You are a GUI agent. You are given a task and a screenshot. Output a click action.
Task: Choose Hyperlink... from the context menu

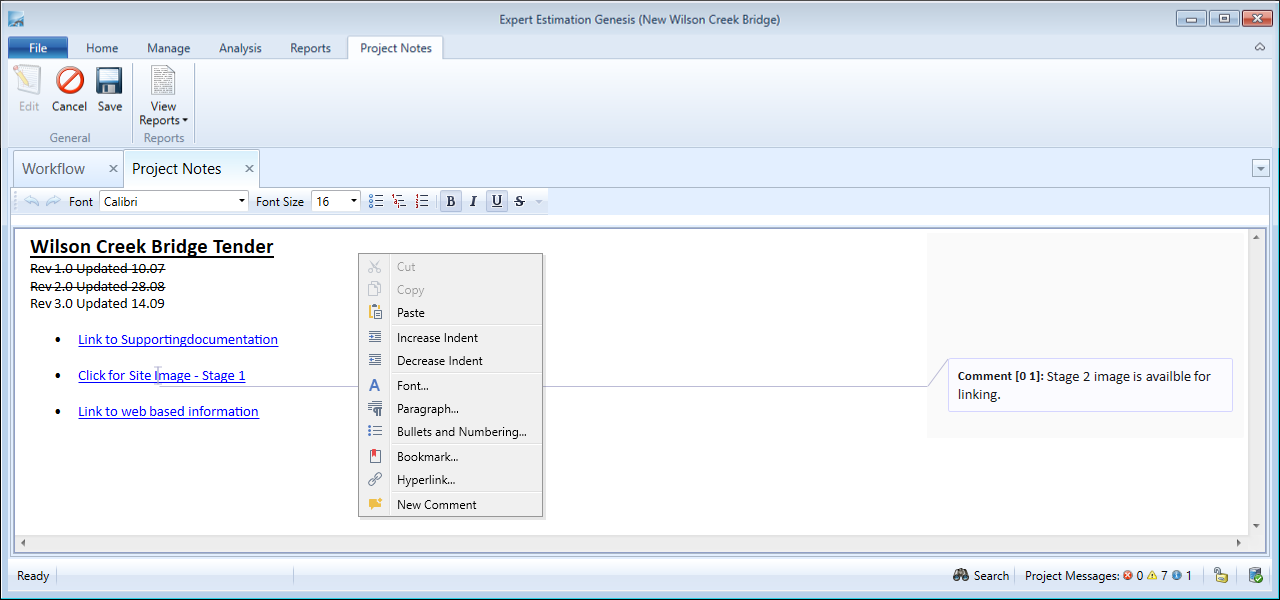pyautogui.click(x=426, y=480)
